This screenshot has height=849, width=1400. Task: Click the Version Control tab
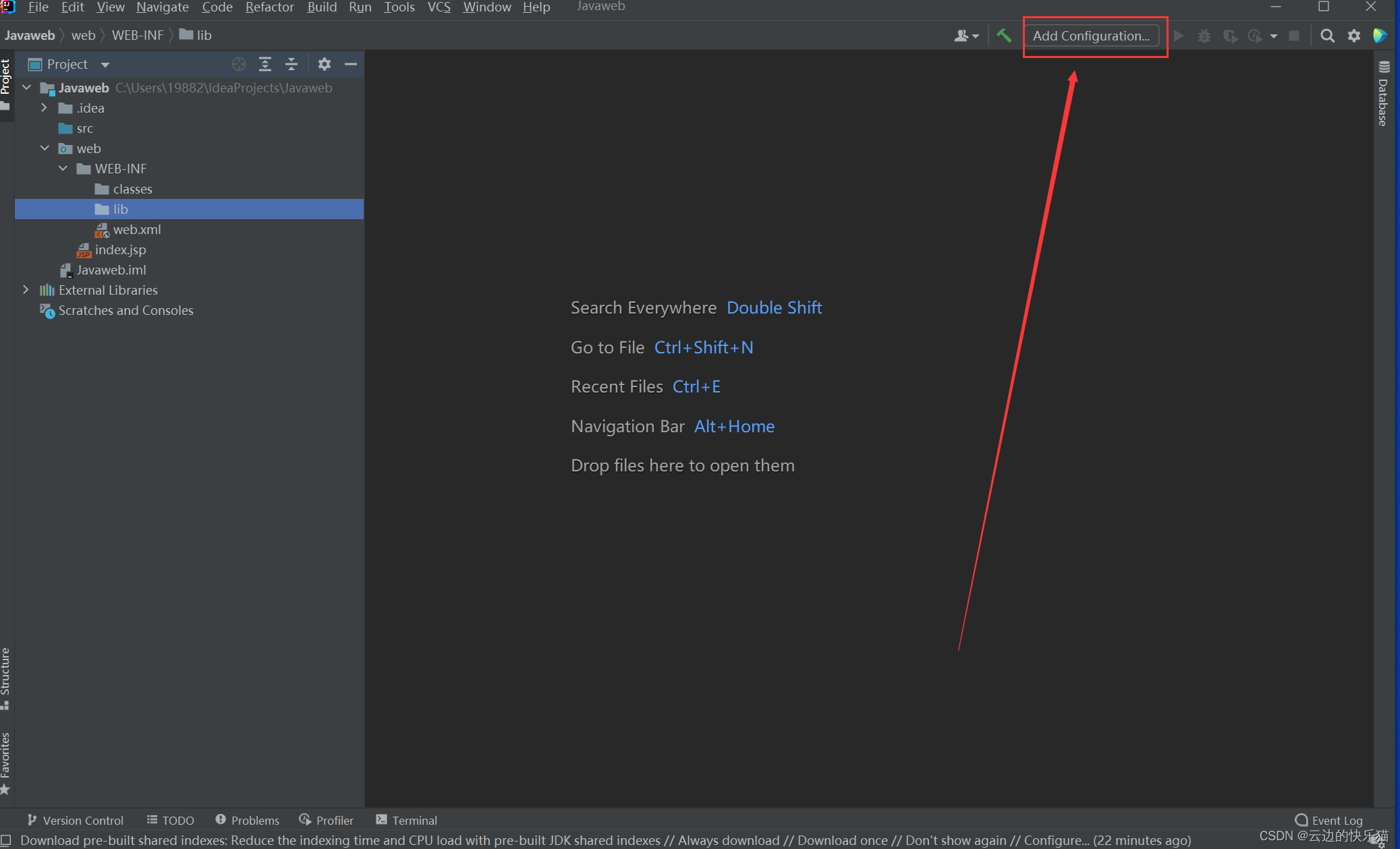coord(76,820)
